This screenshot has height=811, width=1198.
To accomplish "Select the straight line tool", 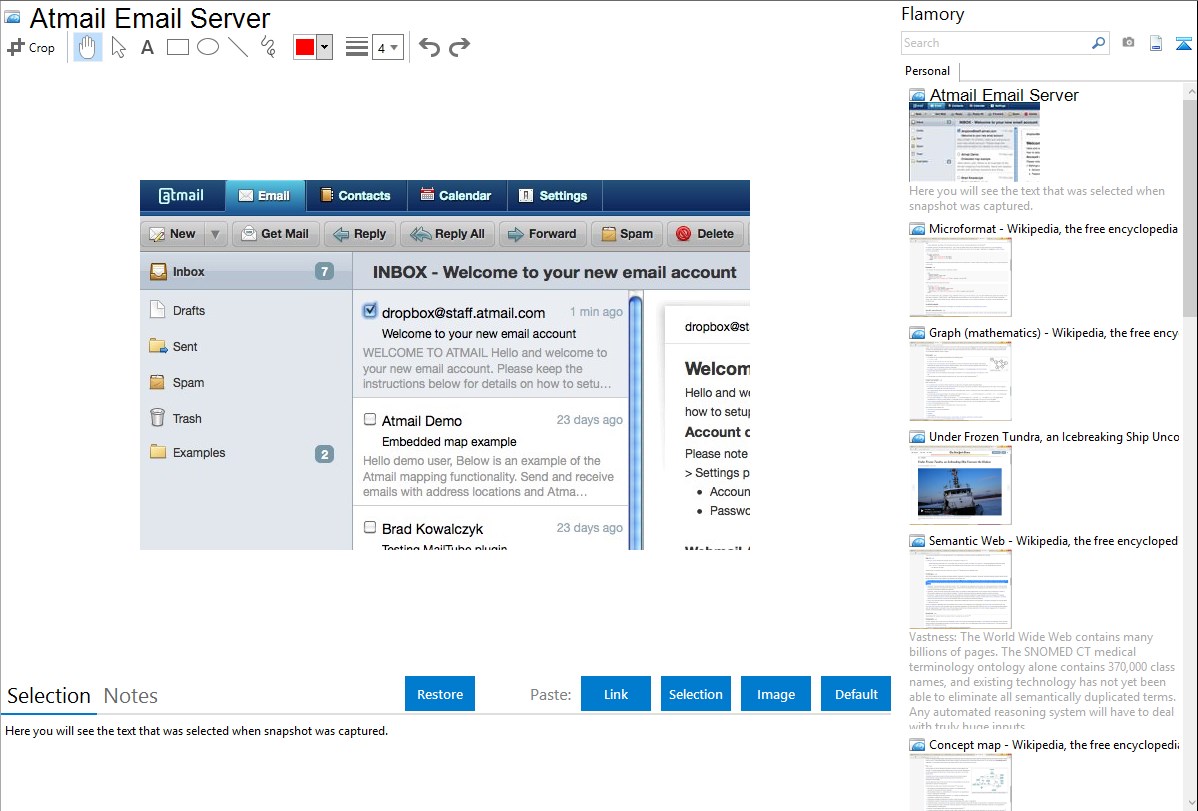I will pyautogui.click(x=238, y=47).
